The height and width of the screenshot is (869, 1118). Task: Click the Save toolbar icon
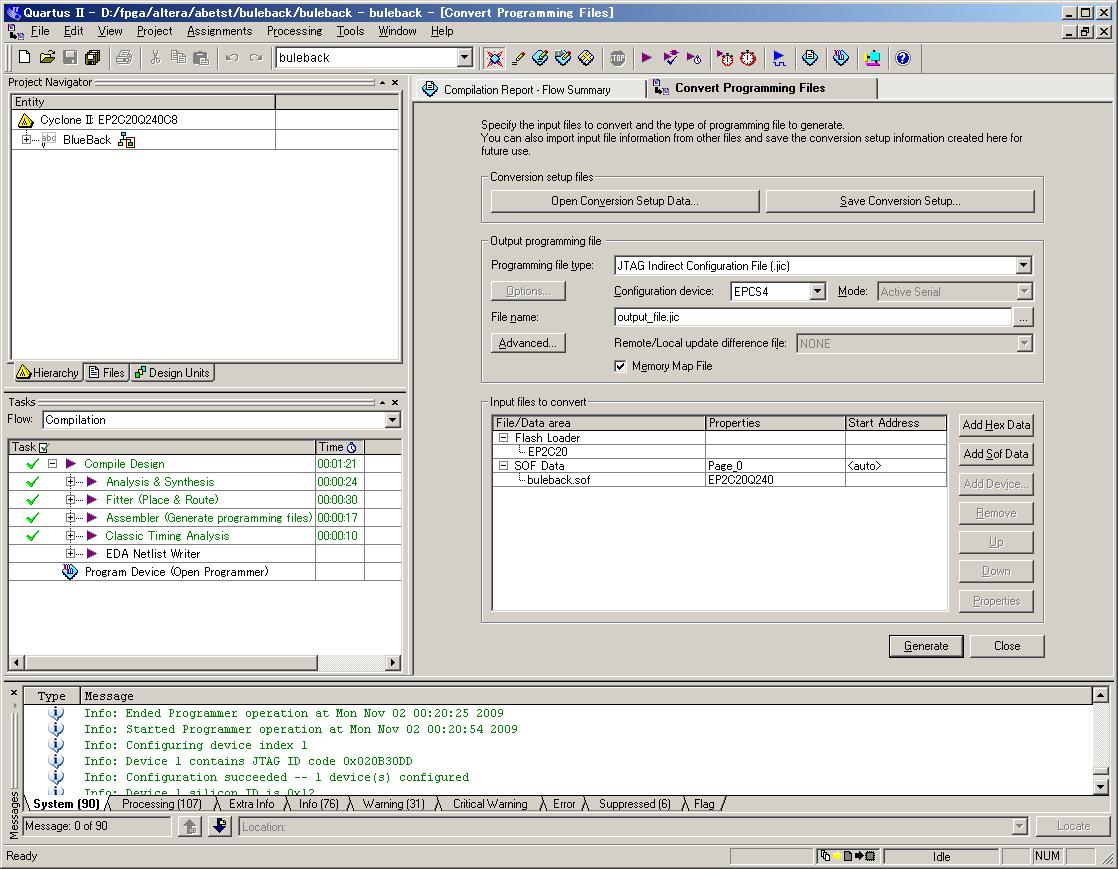click(70, 58)
